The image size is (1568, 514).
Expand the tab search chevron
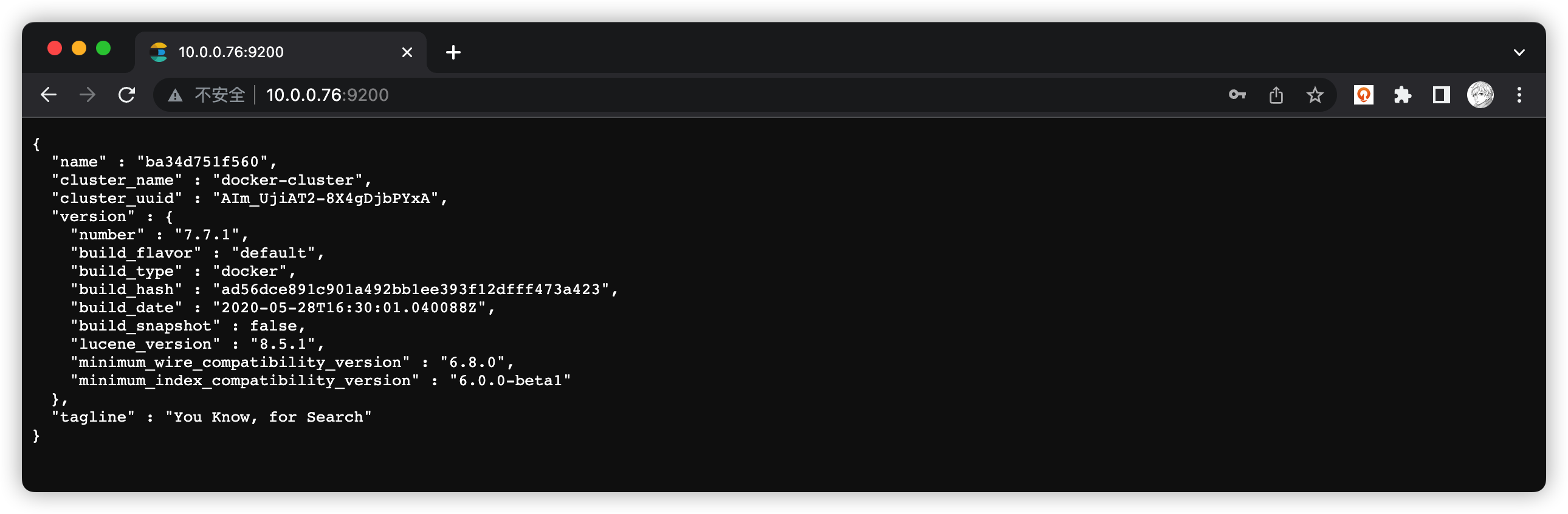coord(1519,52)
